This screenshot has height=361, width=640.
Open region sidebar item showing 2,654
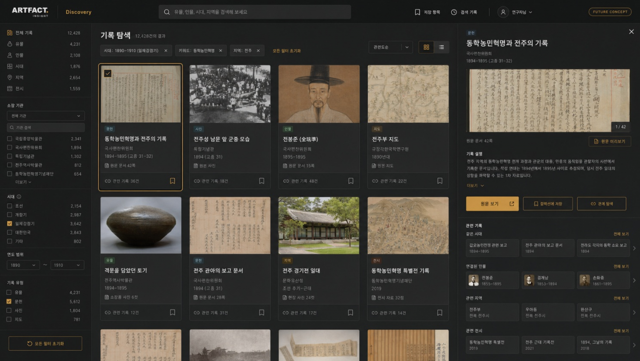pos(44,78)
